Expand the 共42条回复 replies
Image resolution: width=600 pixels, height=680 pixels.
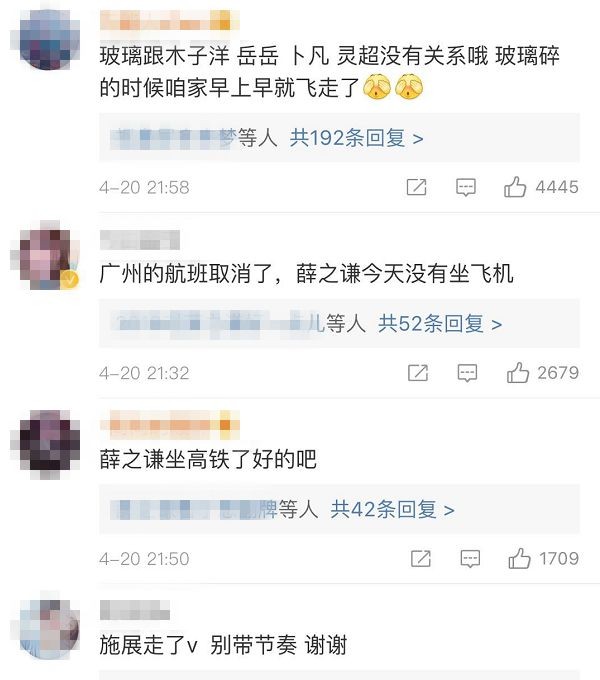click(x=392, y=510)
